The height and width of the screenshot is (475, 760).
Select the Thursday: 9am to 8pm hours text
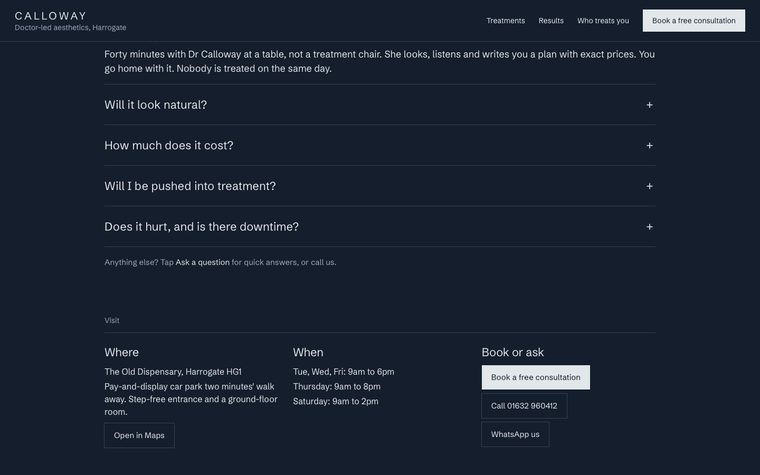coord(336,386)
